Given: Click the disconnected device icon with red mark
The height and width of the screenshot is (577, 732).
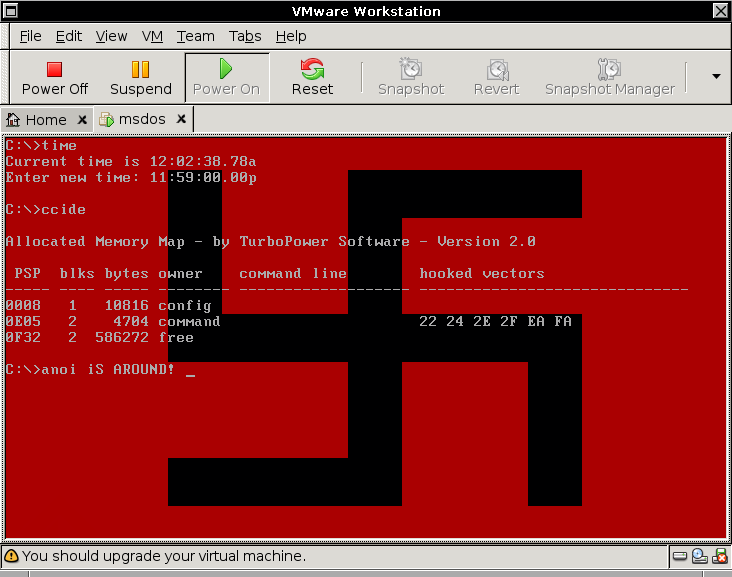Looking at the screenshot, I should point(719,556).
